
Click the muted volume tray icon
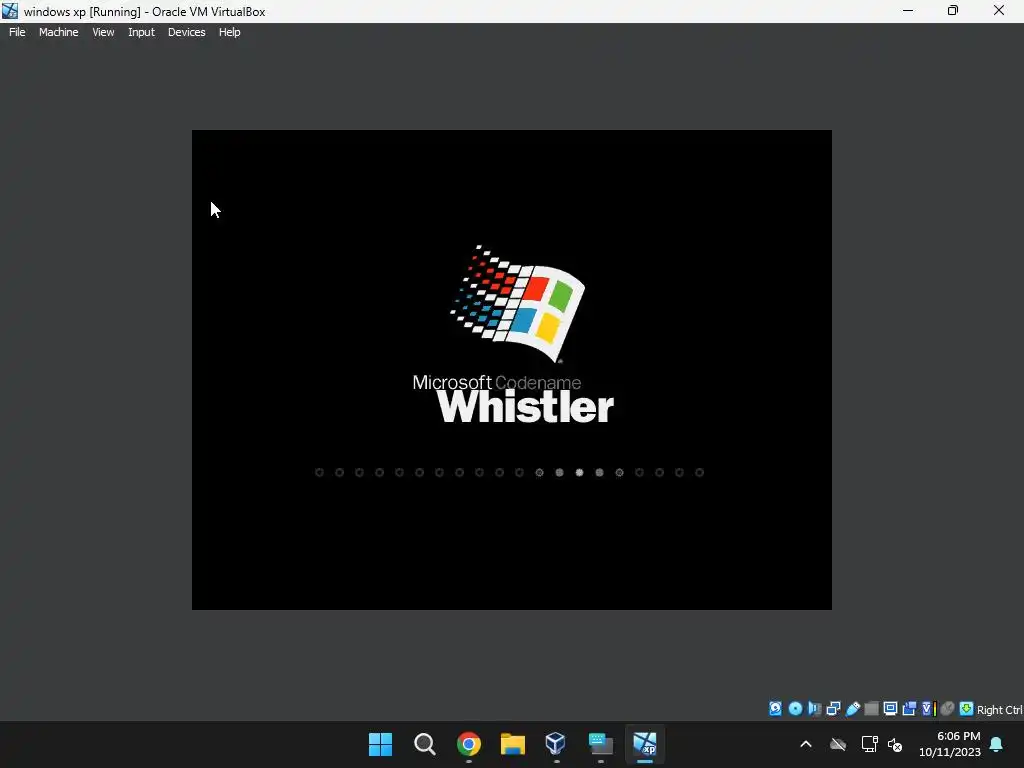[895, 744]
